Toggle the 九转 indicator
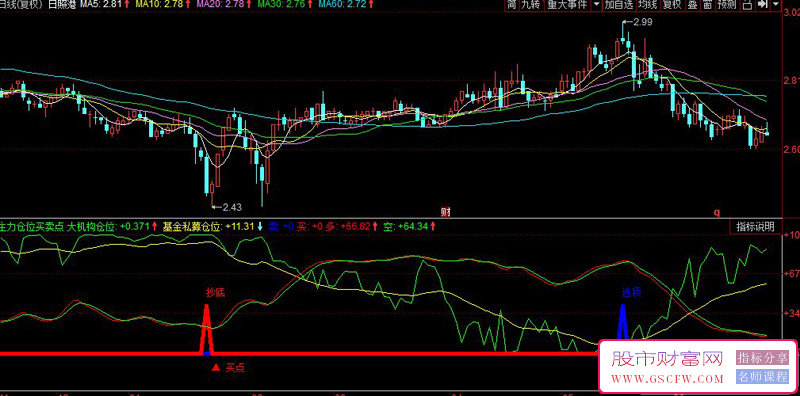 coord(532,5)
